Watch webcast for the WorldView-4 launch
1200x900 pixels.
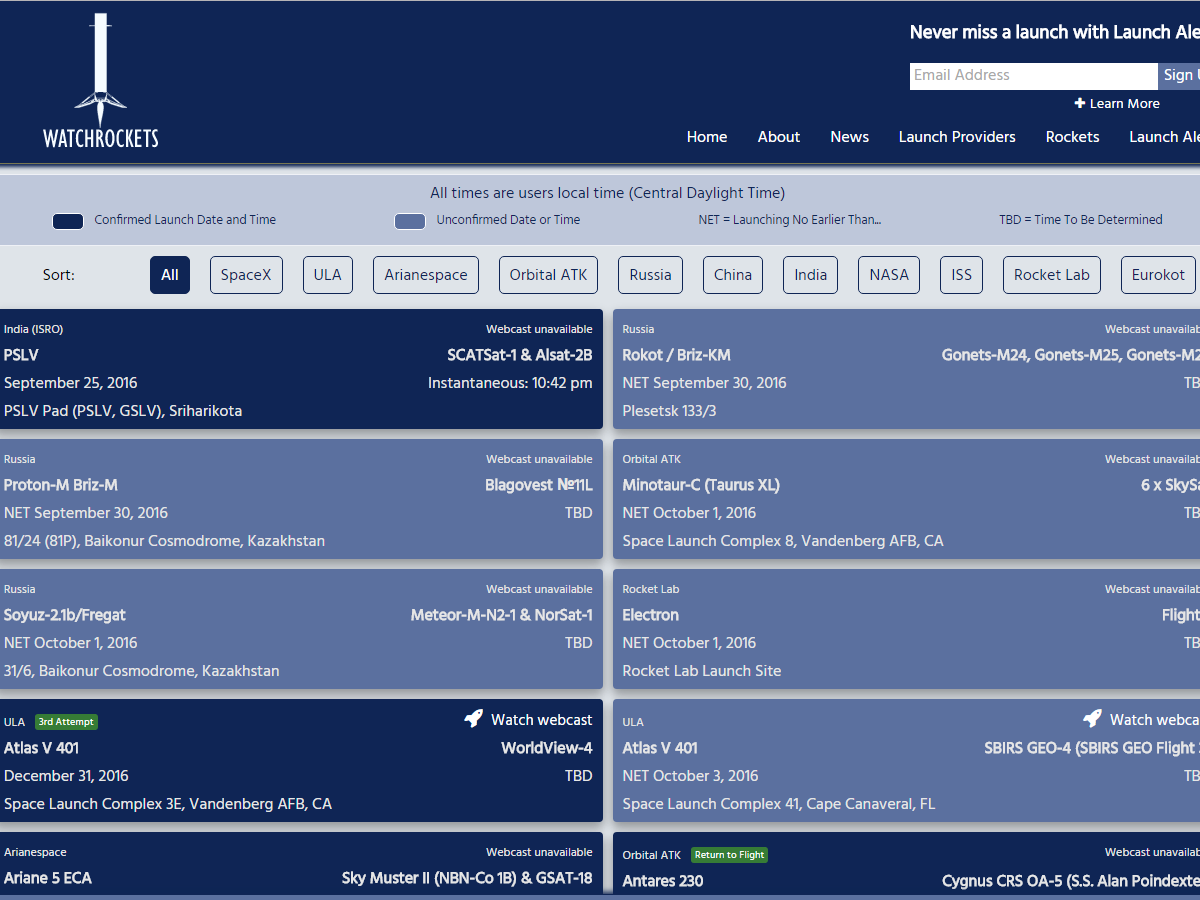coord(542,720)
